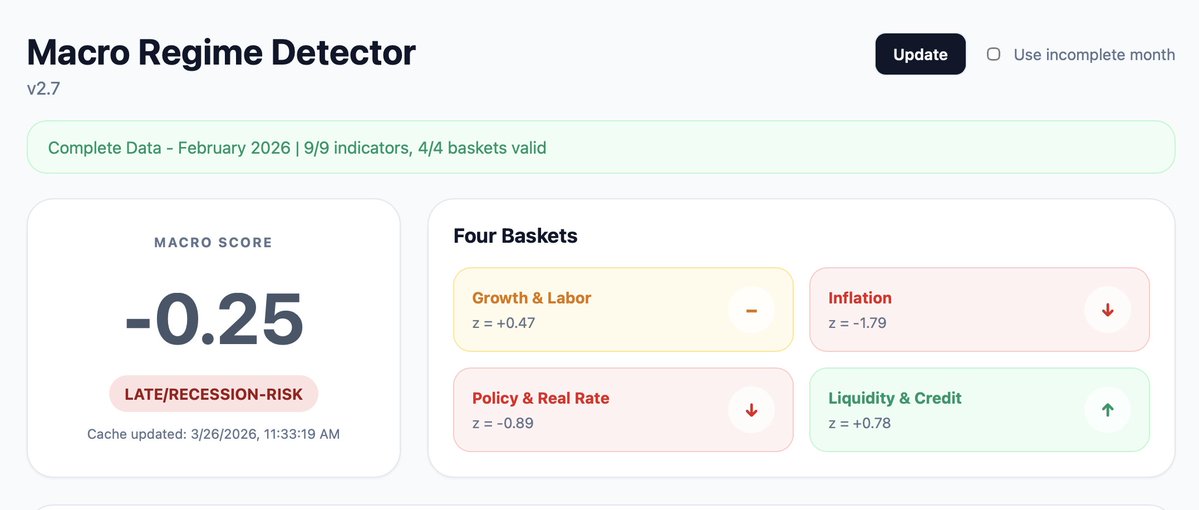Viewport: 1199px width, 510px height.
Task: Click the Update button
Action: [x=920, y=54]
